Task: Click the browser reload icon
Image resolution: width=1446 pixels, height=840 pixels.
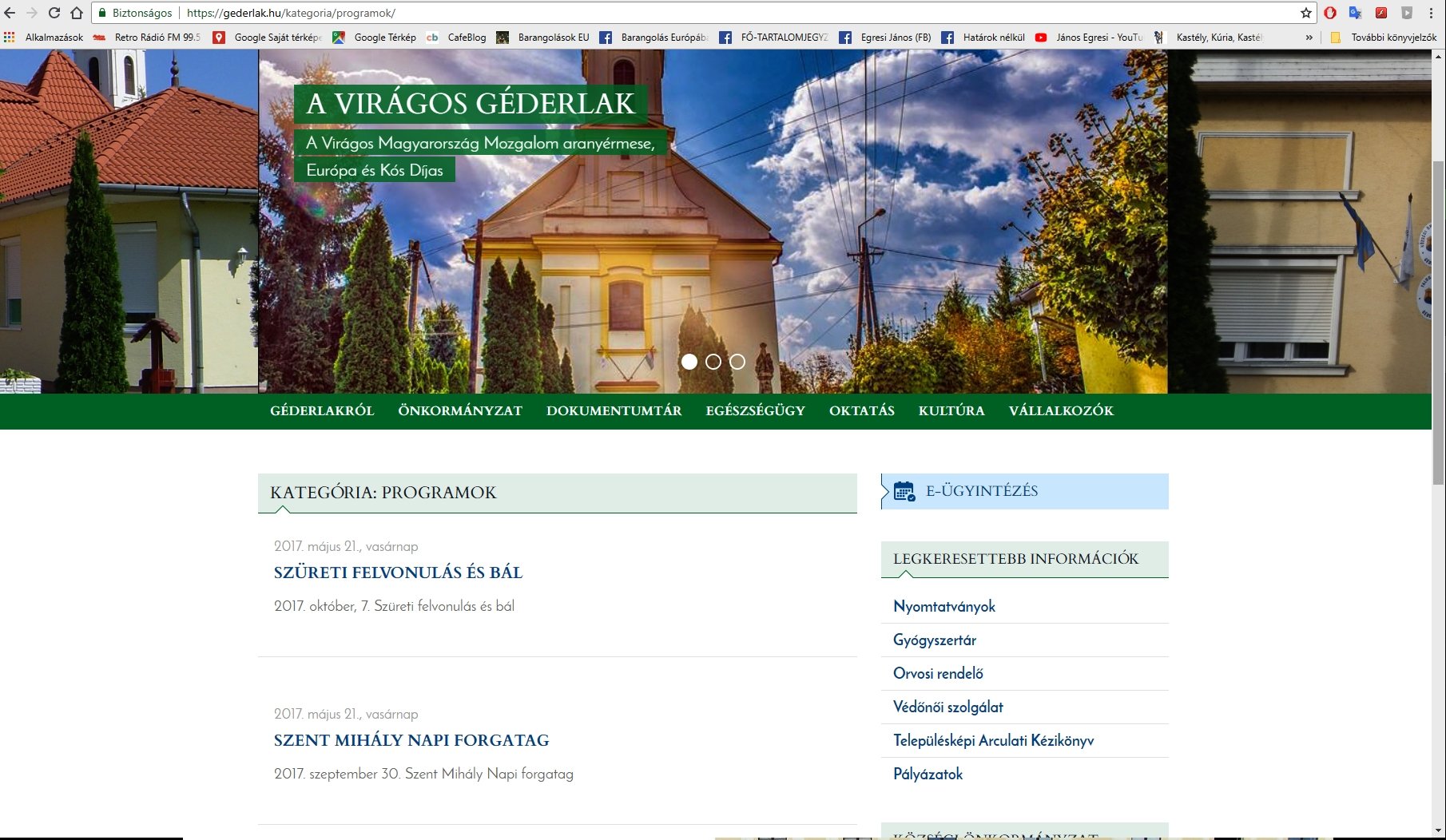Action: pos(54,13)
